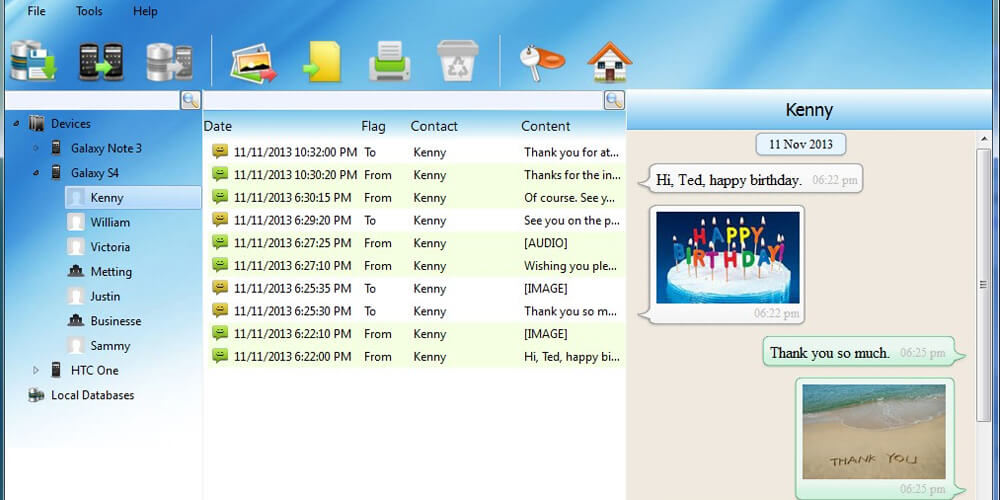This screenshot has width=1000, height=500.
Task: Sort messages by Content column header
Action: tap(545, 126)
